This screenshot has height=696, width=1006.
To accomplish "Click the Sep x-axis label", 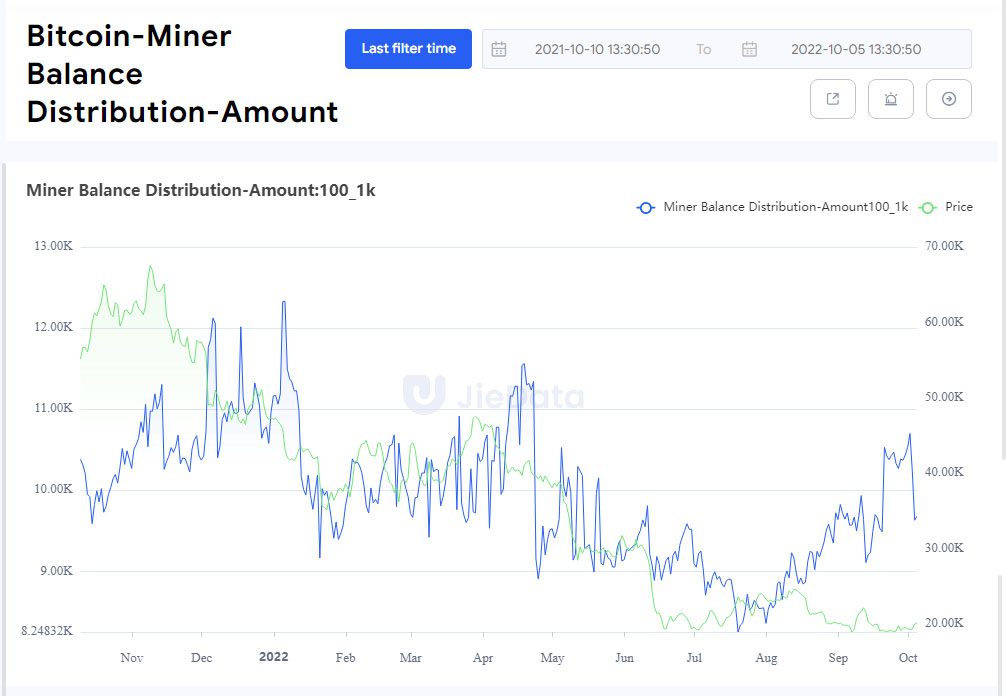I will 838,658.
